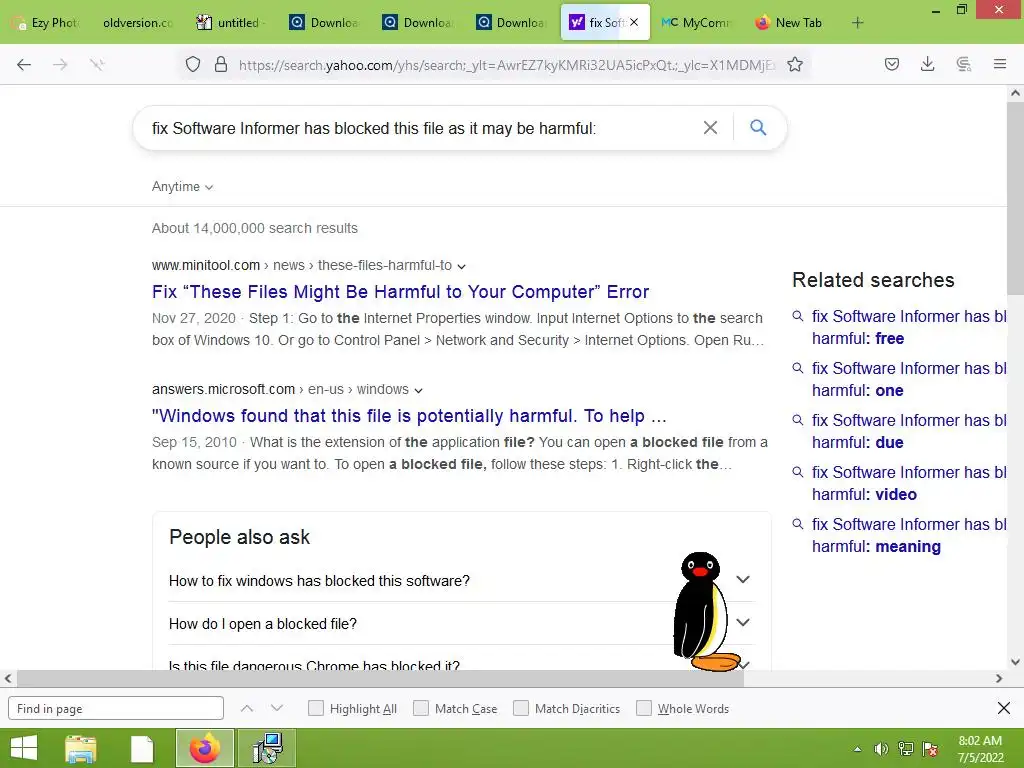Switch to the untitled tab

pos(231,23)
